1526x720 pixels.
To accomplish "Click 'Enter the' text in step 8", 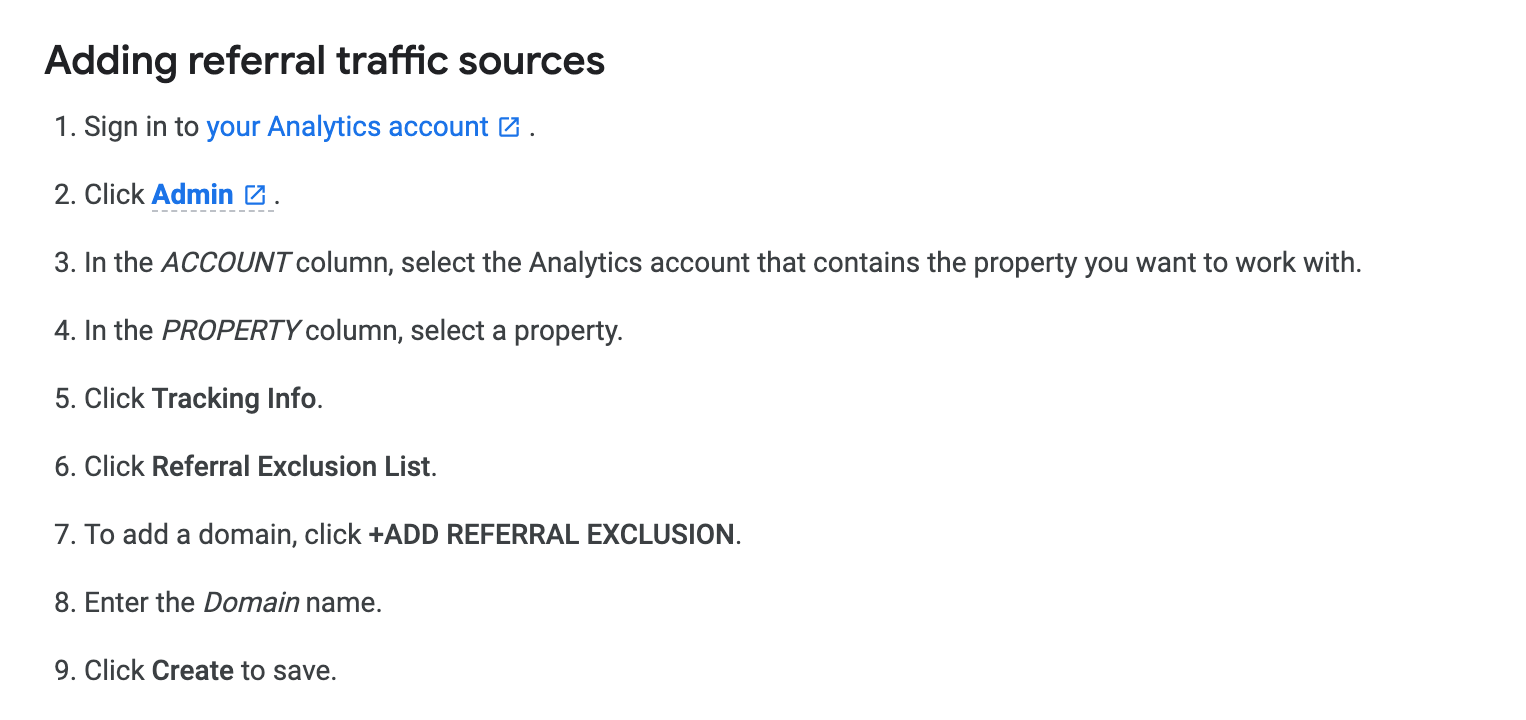I will tap(139, 603).
